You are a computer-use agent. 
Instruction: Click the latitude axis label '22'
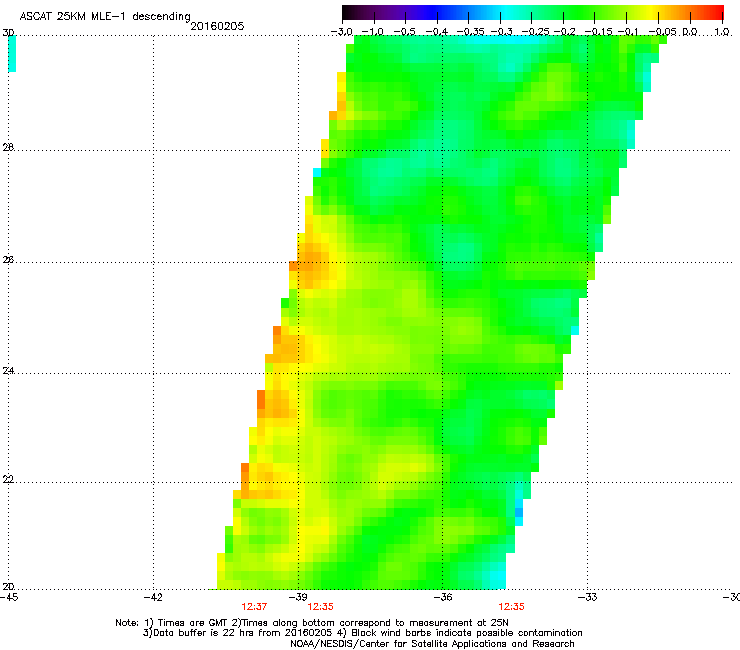pyautogui.click(x=8, y=479)
